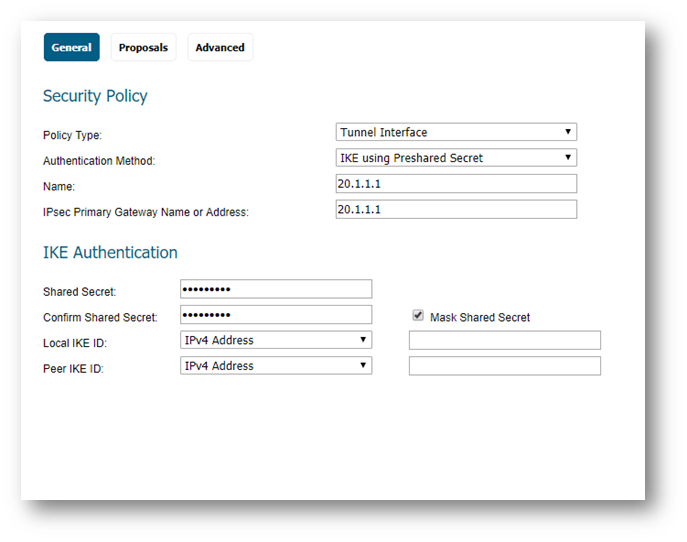
Task: Click the Mask Shared Secret label text
Action: coord(480,317)
